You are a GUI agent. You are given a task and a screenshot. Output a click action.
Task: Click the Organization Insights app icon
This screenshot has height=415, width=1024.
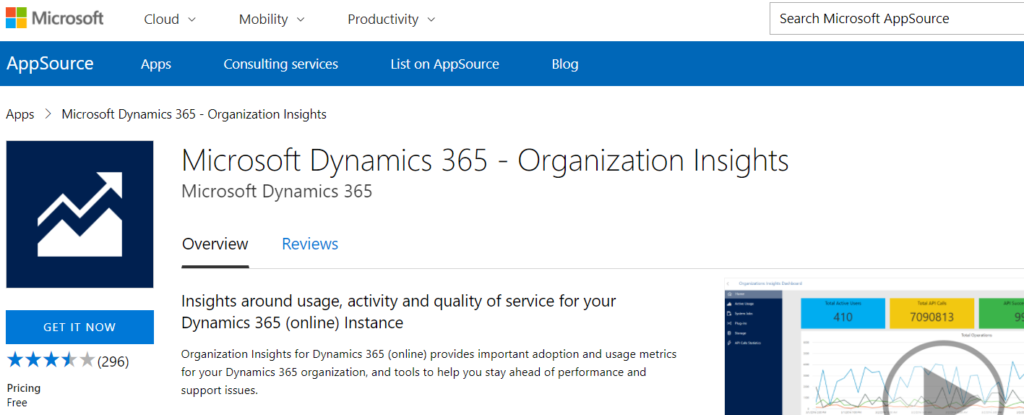[x=80, y=214]
